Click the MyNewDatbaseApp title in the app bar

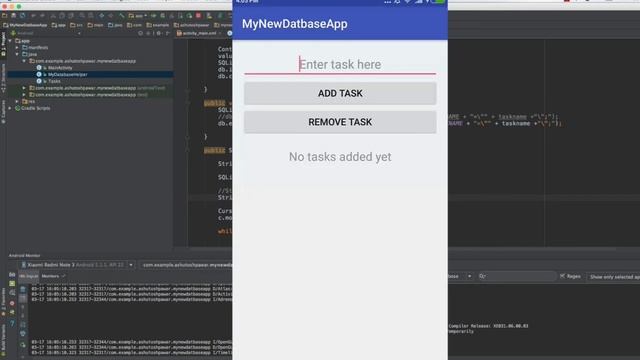click(295, 24)
